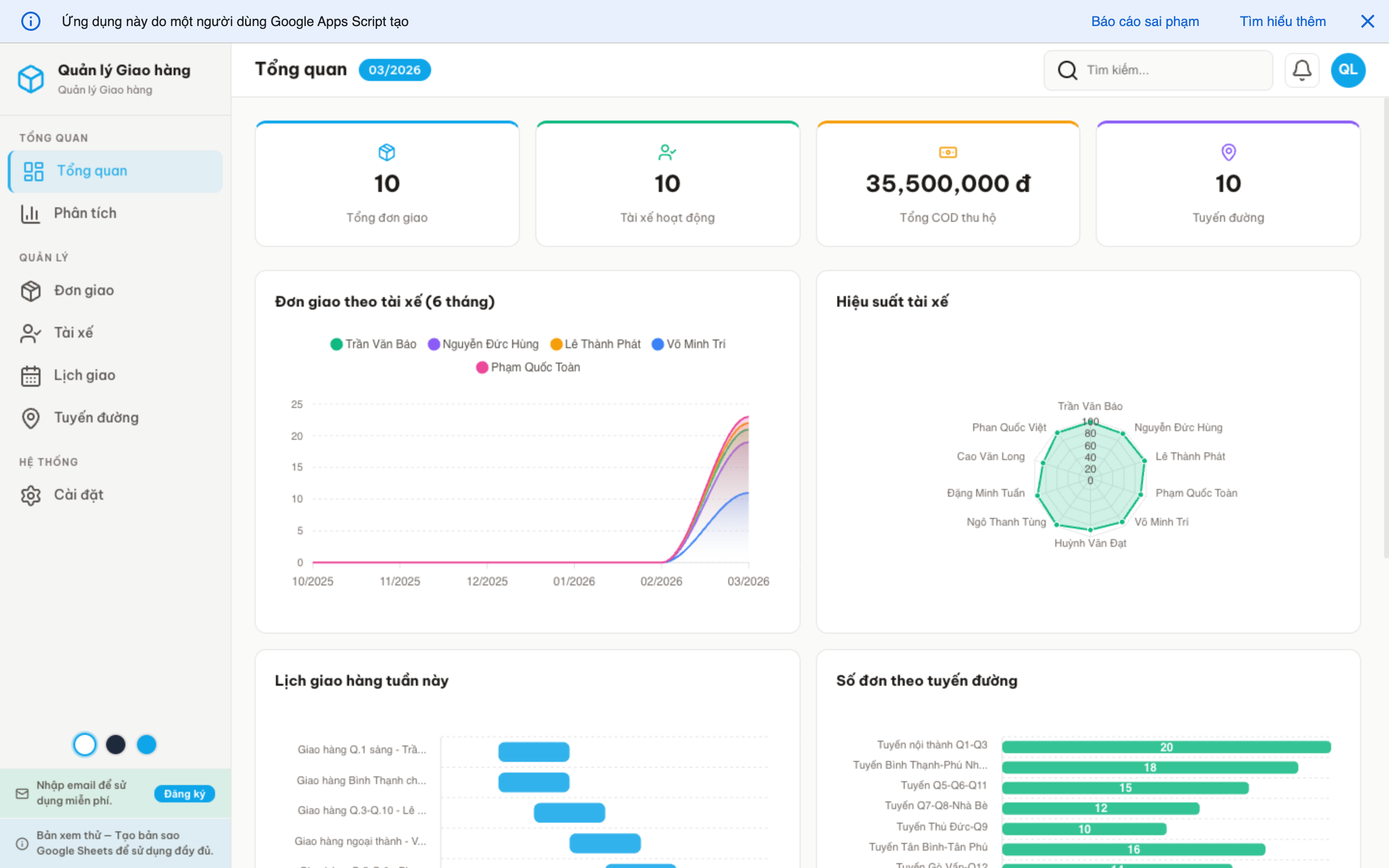Open the Tìm hiểu thêm link
Viewport: 1389px width, 868px height.
[x=1282, y=21]
